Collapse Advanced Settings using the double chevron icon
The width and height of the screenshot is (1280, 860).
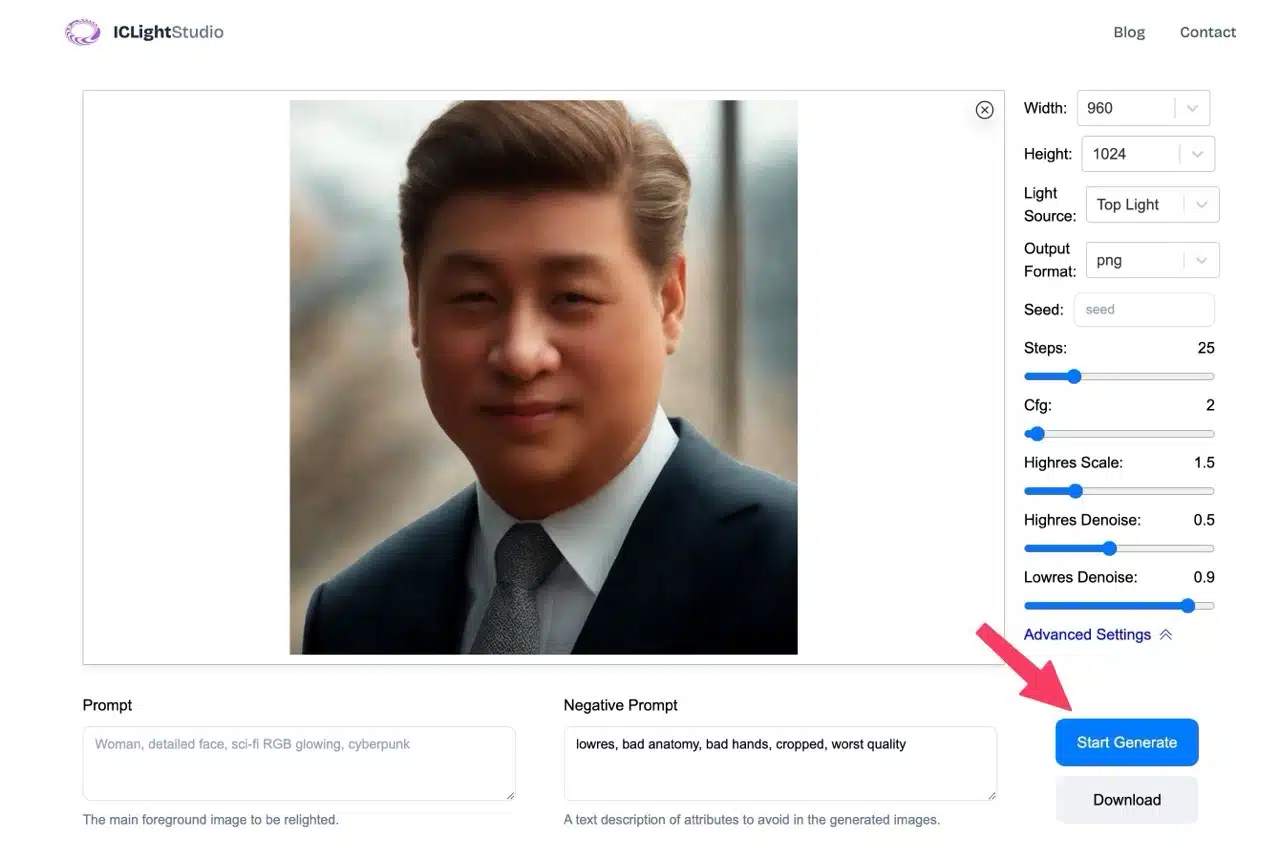1165,635
